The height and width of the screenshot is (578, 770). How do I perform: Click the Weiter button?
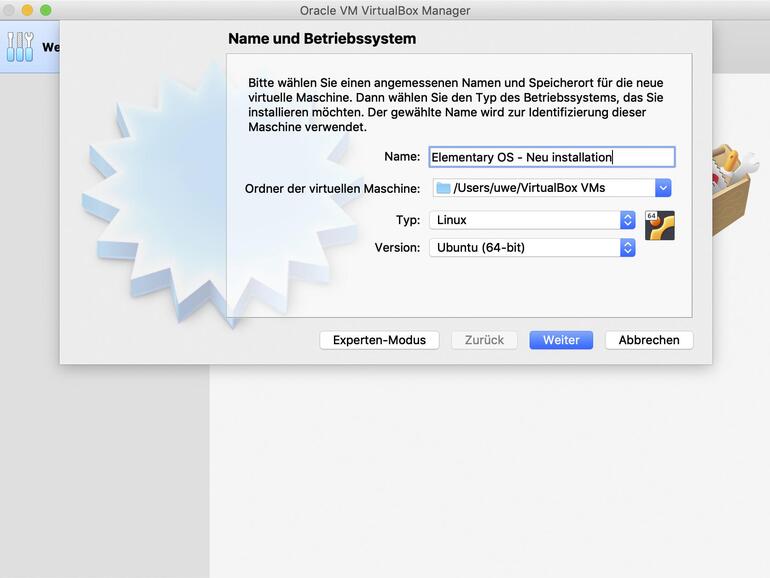(x=561, y=340)
